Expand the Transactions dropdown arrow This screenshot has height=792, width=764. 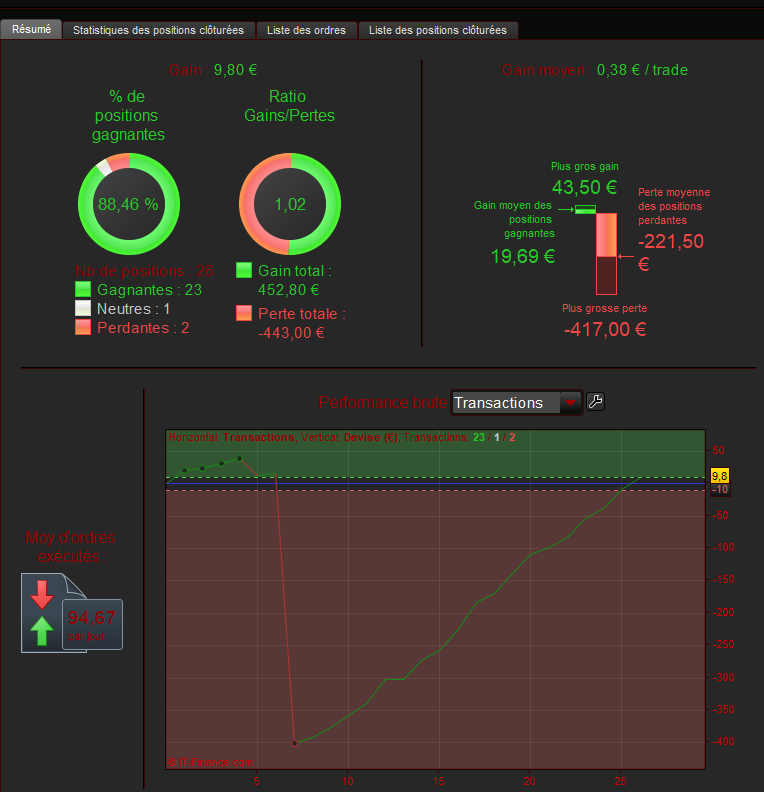tap(571, 403)
